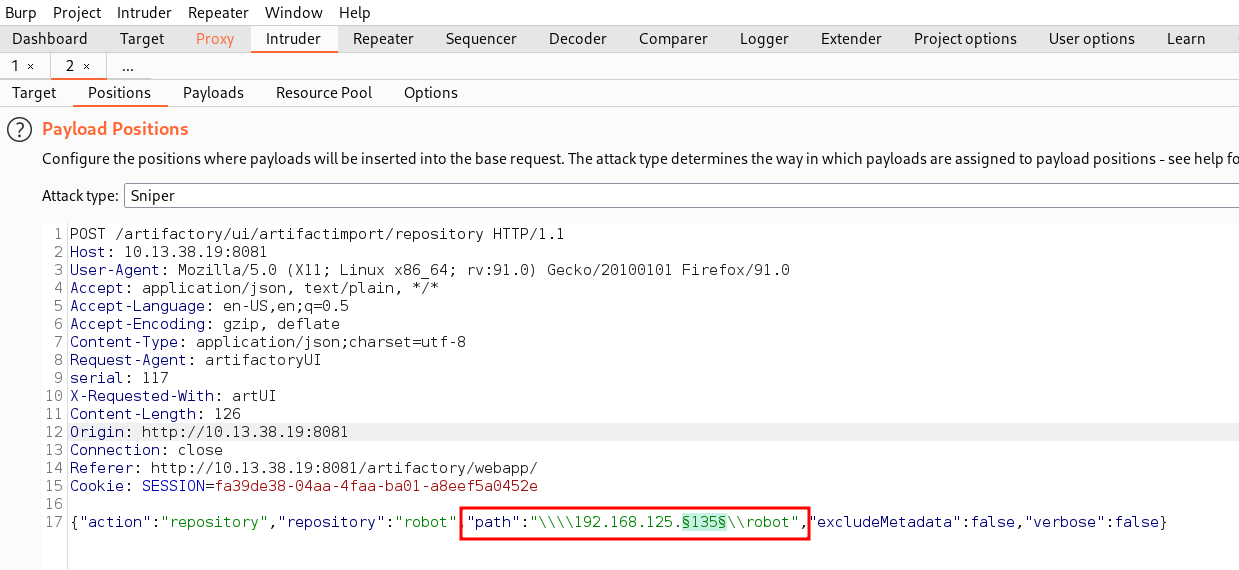Switch to Project options tab
The height and width of the screenshot is (570, 1239).
pyautogui.click(x=965, y=39)
